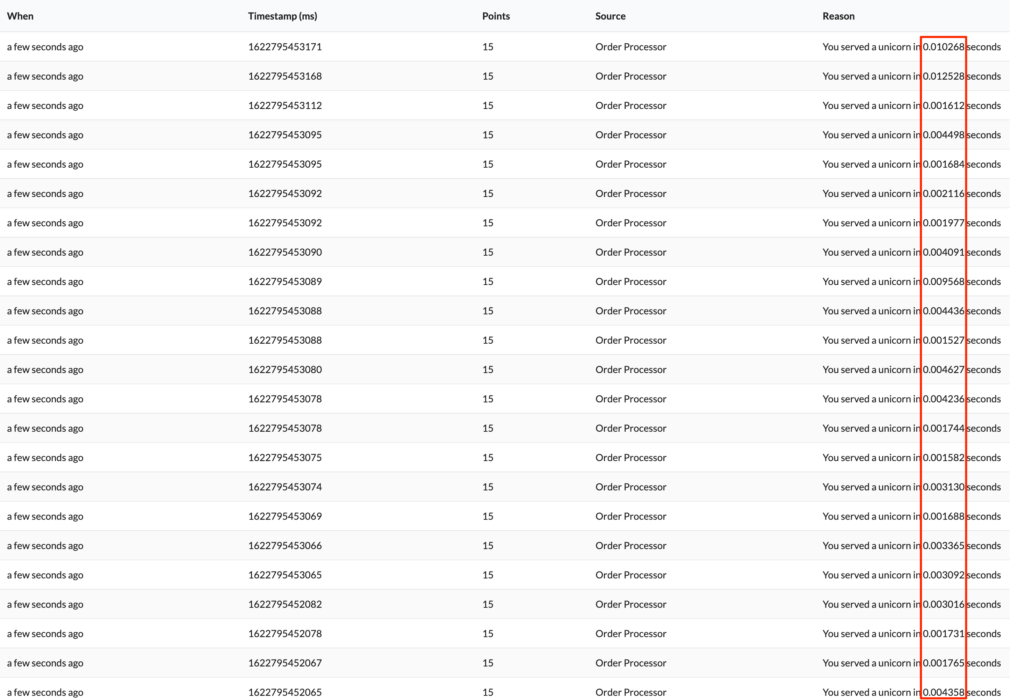Select timestamp 1622795453069 row
1024x700 pixels.
[505, 517]
